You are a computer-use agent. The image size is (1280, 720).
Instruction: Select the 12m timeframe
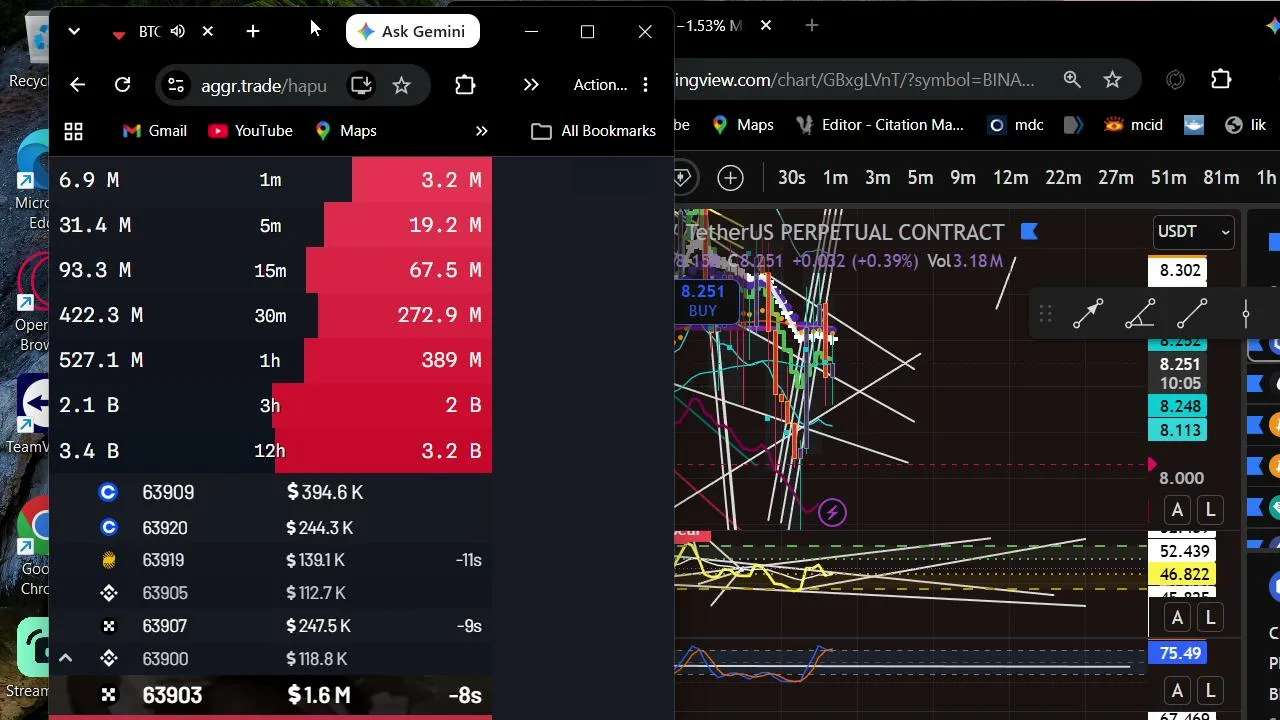(1011, 178)
